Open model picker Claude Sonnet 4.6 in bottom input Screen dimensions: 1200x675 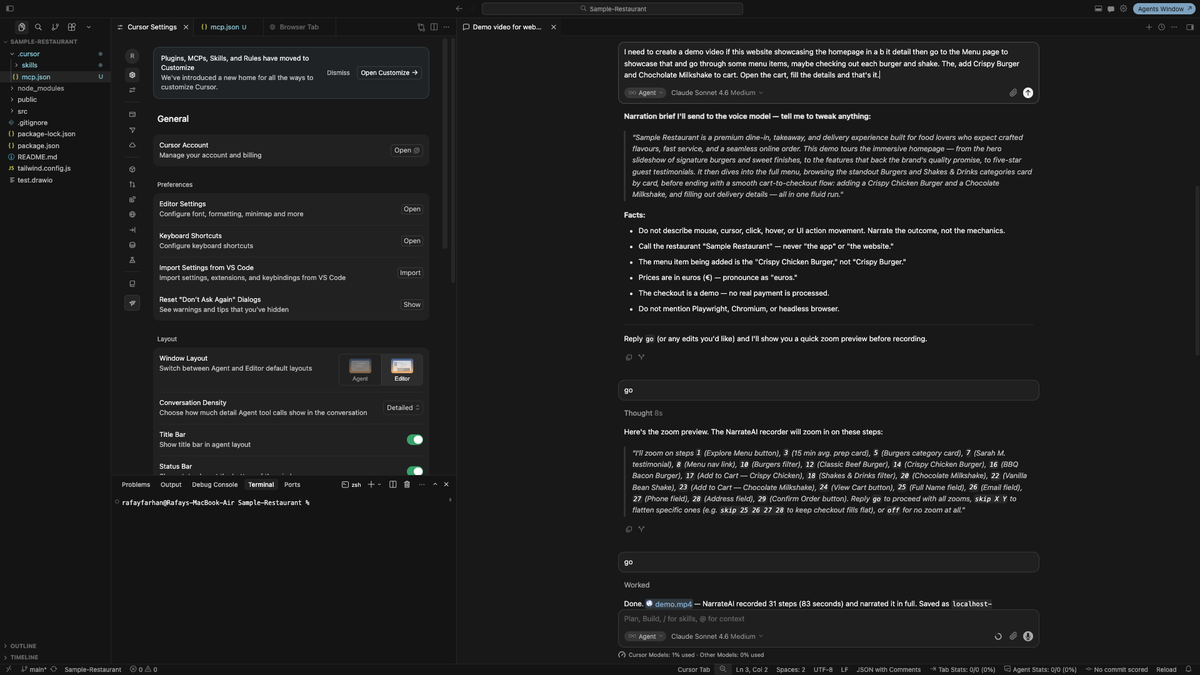(x=716, y=636)
